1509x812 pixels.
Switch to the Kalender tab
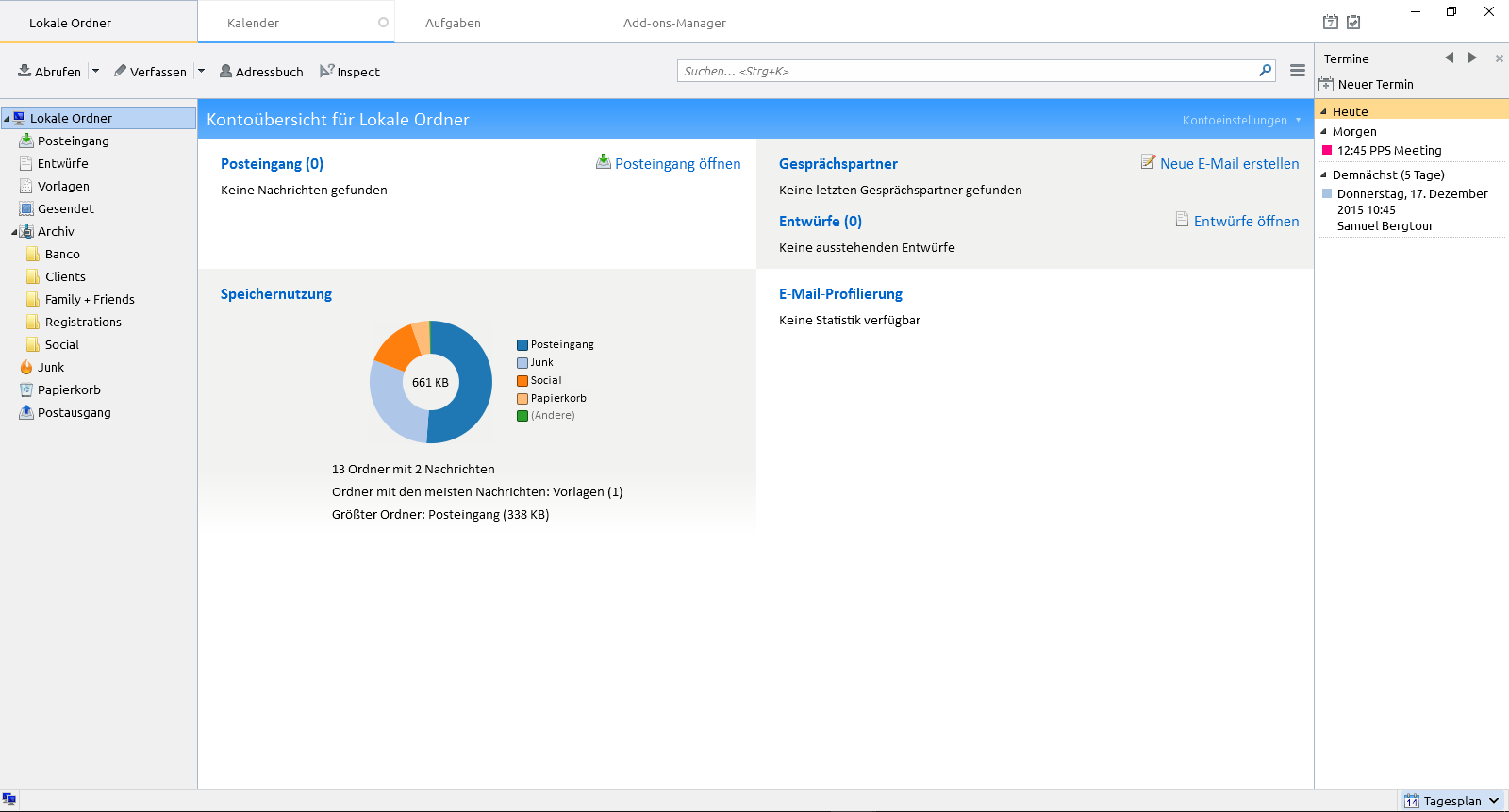pos(253,23)
